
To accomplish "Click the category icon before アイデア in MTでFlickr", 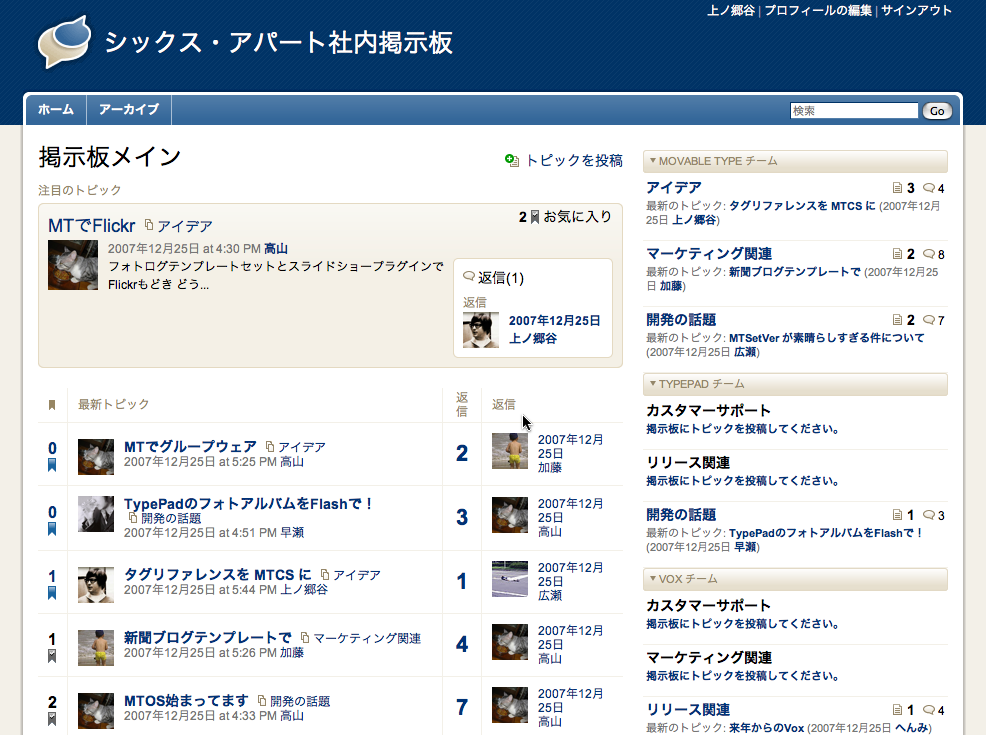I will point(149,224).
